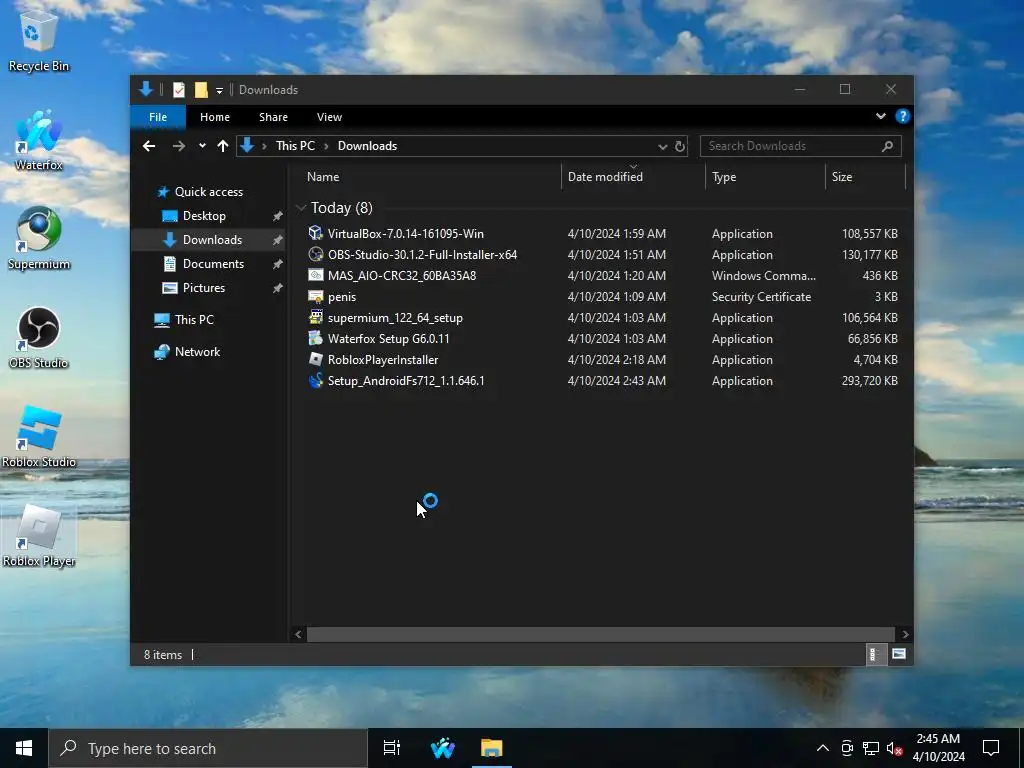Click the MAS_AIO command script icon
This screenshot has height=768, width=1024.
click(315, 275)
